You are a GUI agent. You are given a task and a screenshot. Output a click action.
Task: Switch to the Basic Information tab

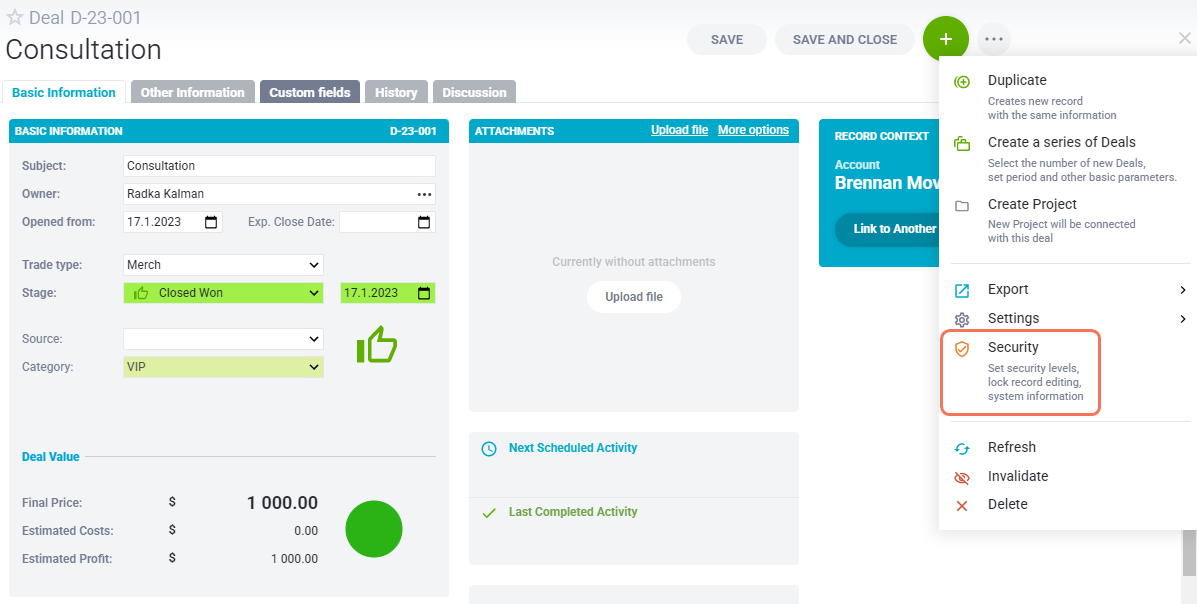point(64,92)
